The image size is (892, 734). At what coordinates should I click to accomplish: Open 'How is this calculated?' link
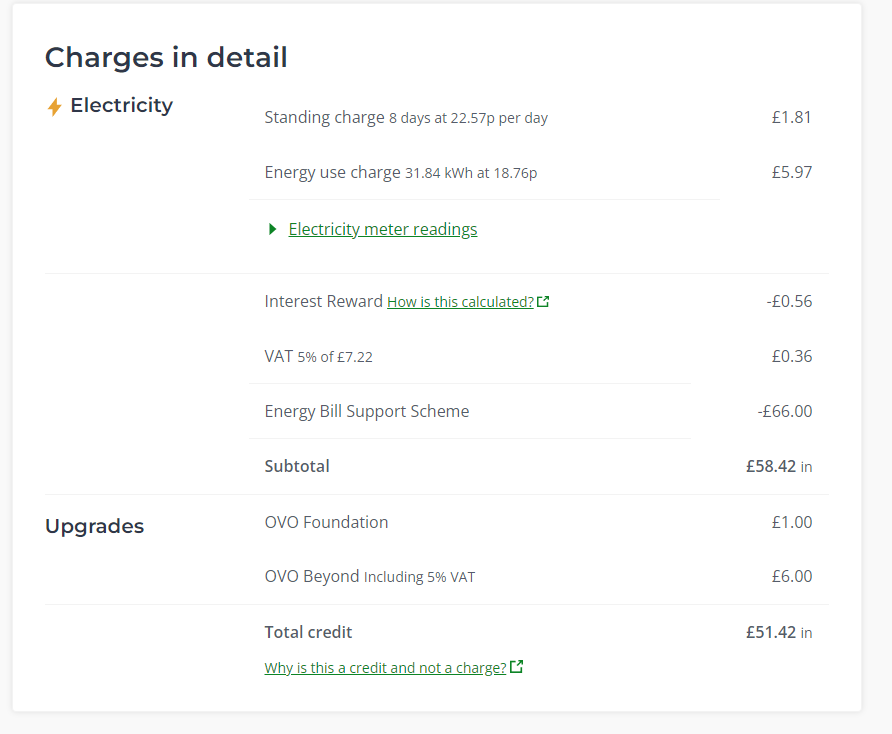tap(460, 302)
